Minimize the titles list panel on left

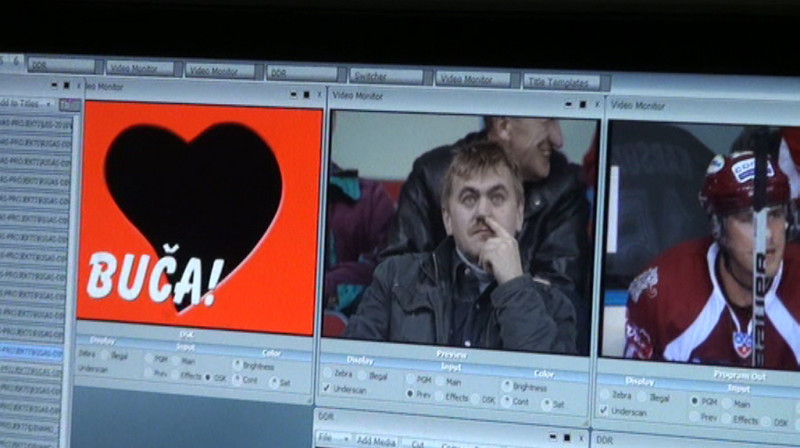pyautogui.click(x=54, y=85)
